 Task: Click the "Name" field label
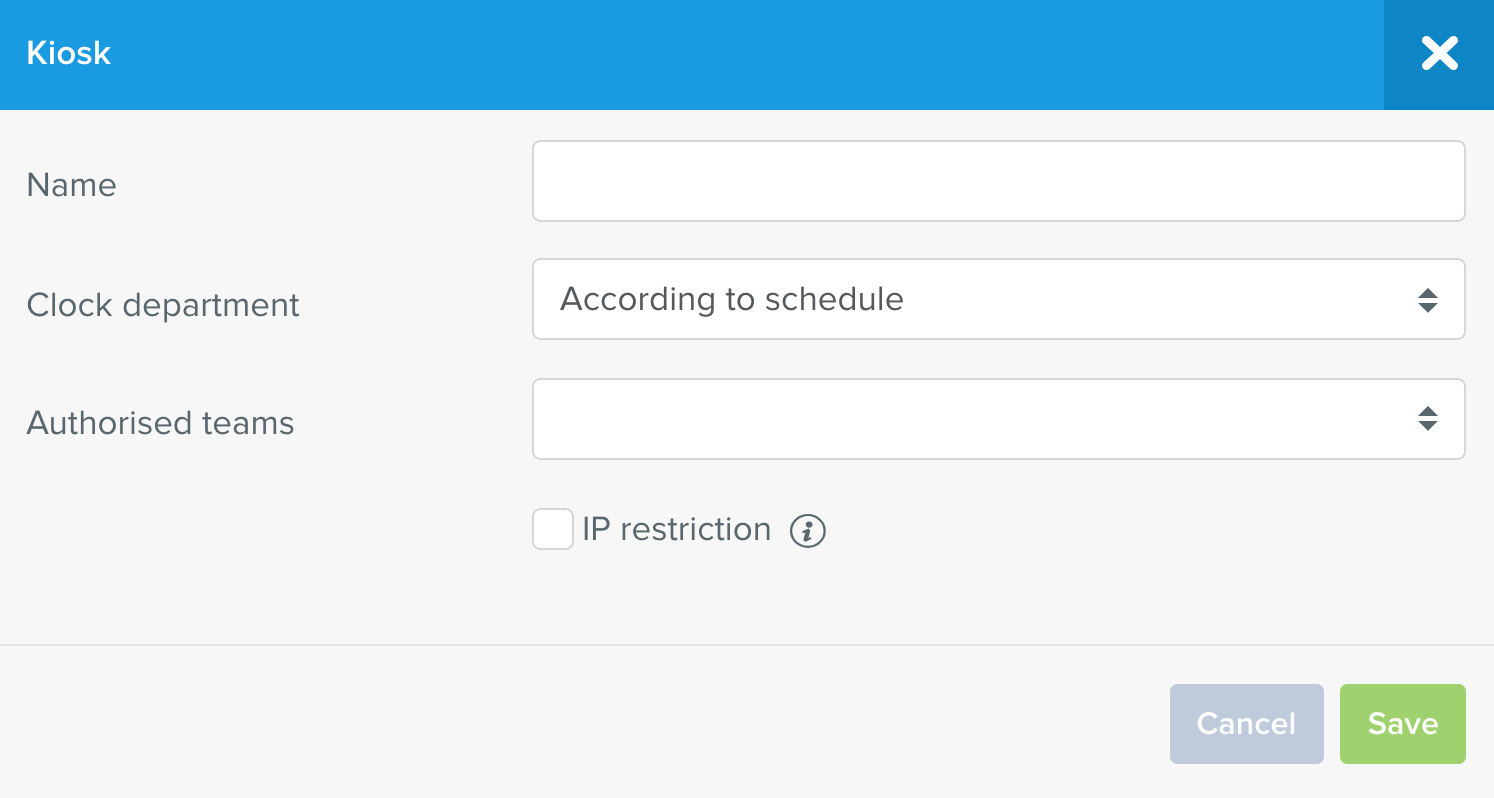[71, 185]
